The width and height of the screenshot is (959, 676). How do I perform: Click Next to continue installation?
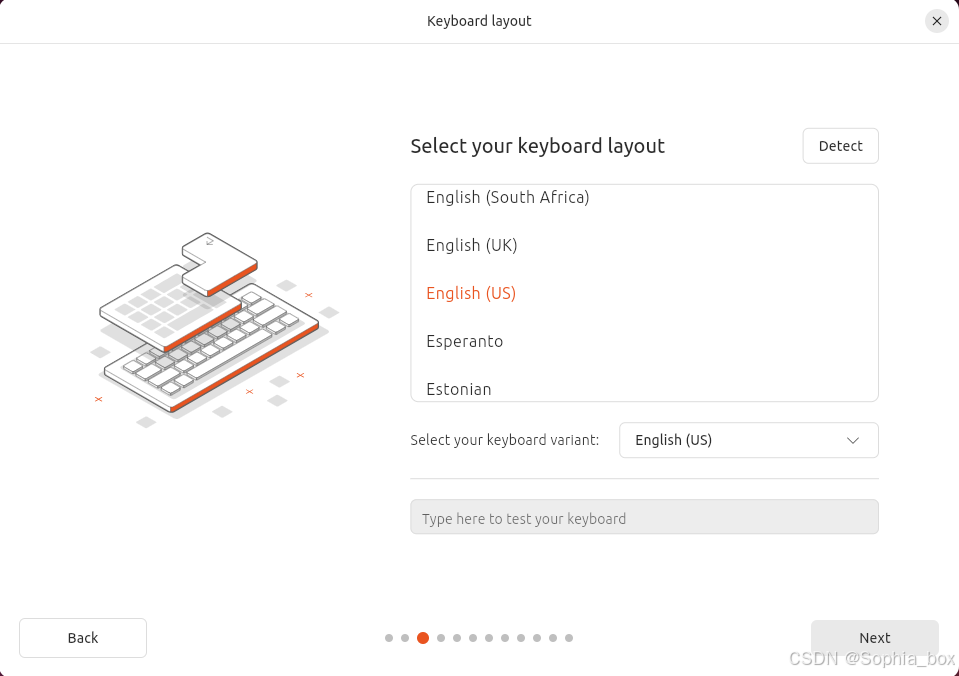(875, 638)
